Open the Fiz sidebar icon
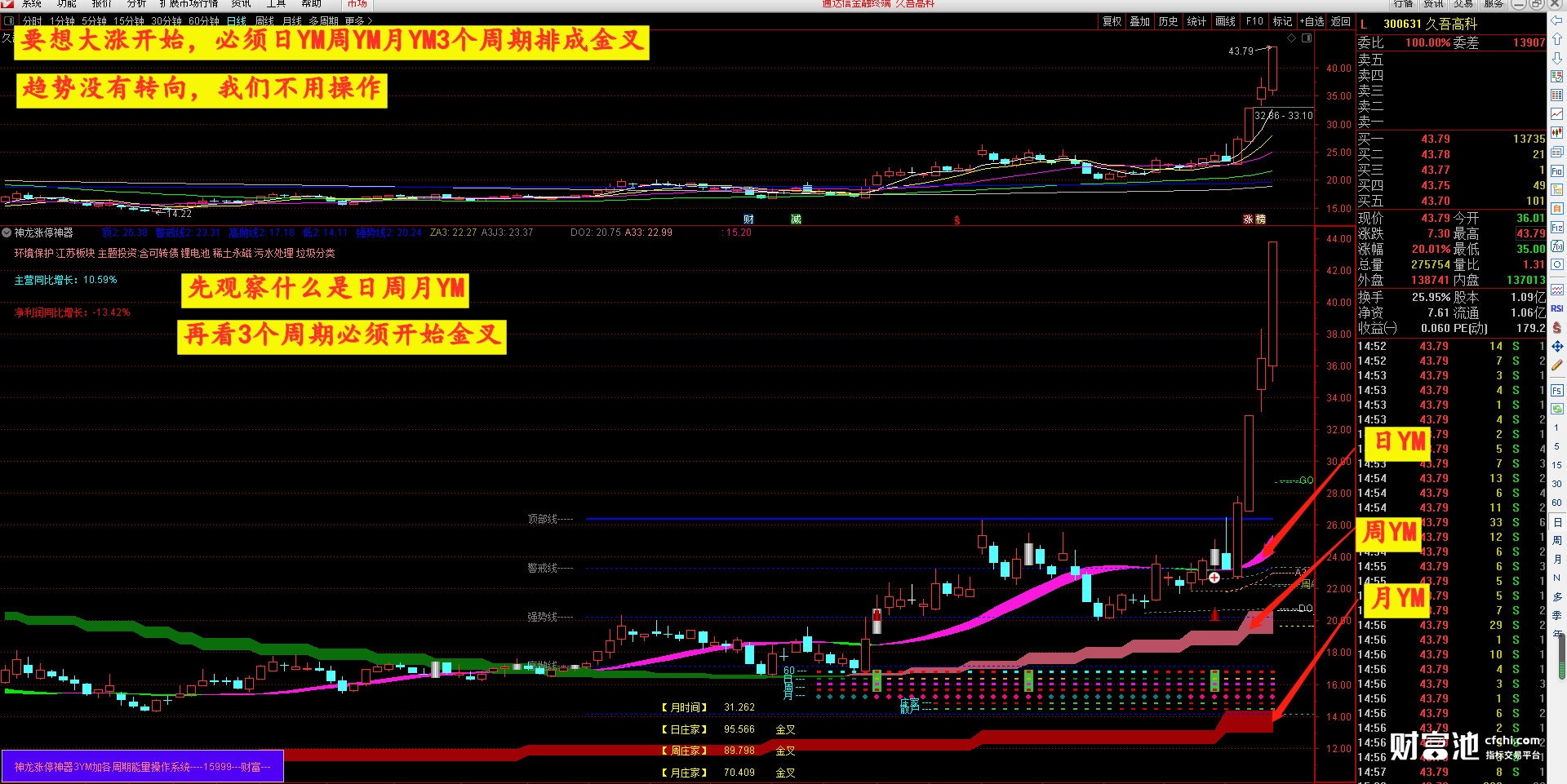Viewport: 1567px width, 784px height. click(1557, 228)
